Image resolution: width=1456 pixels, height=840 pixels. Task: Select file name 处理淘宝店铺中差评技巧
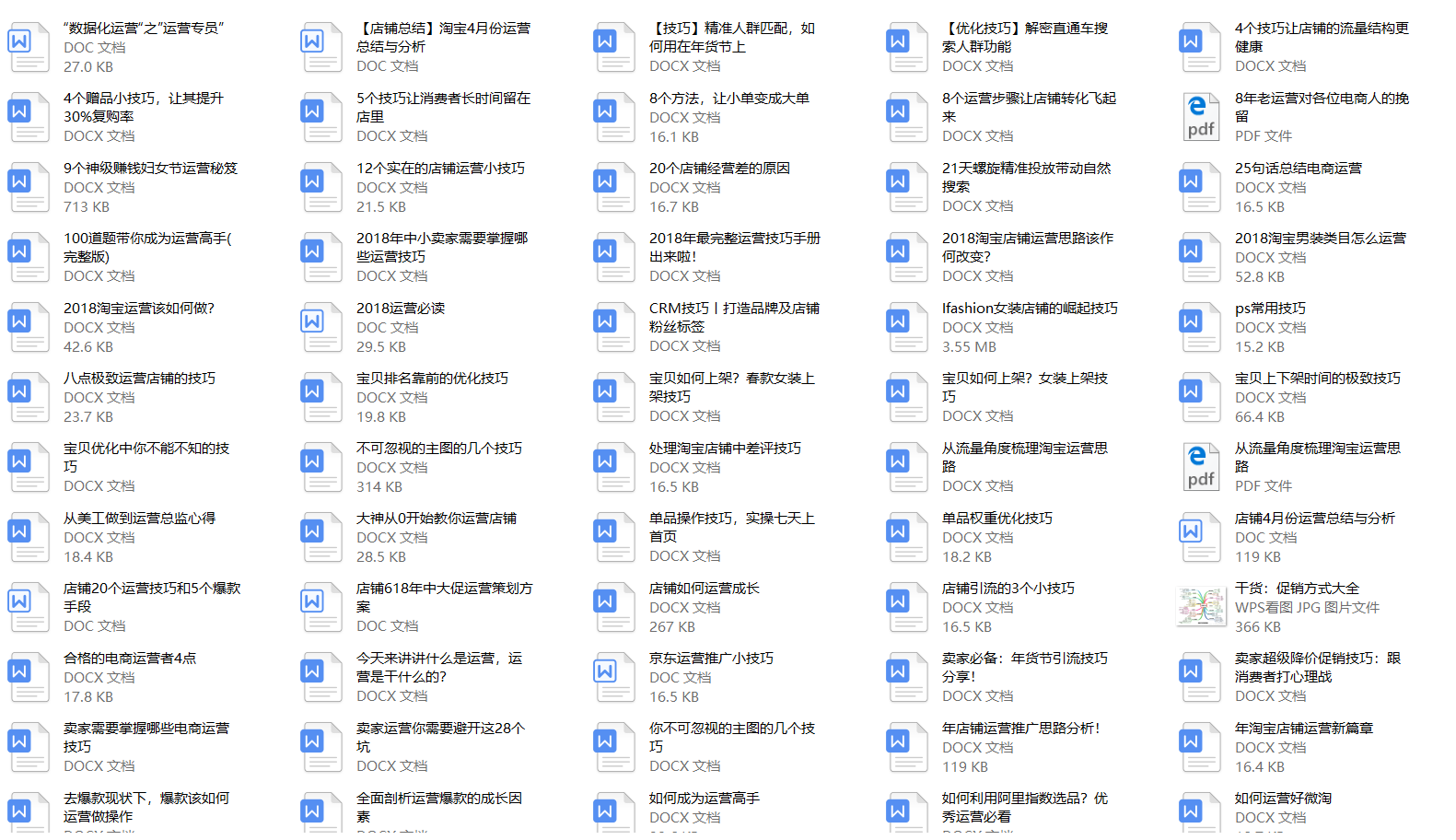[x=725, y=448]
